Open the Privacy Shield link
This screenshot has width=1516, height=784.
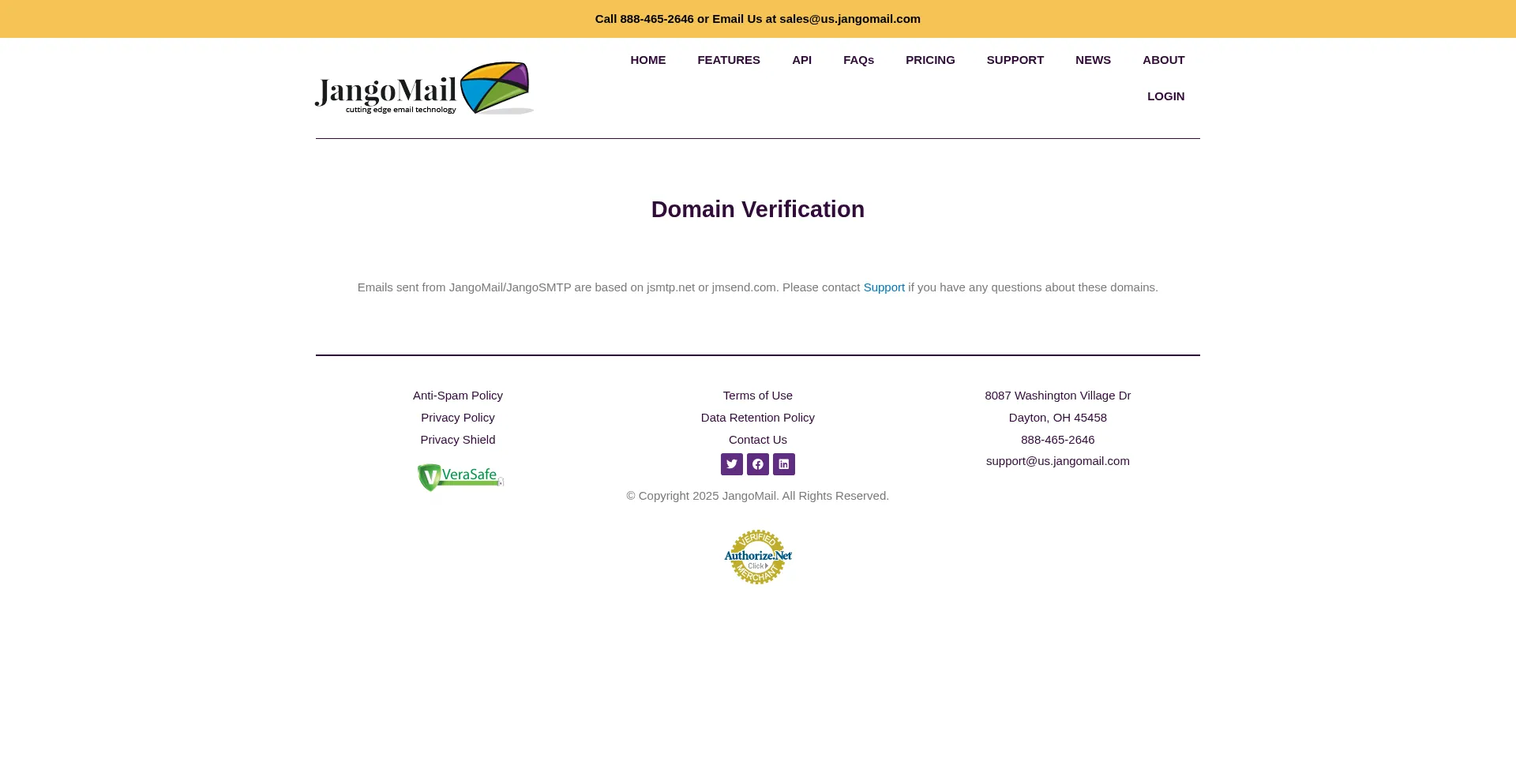pos(457,440)
